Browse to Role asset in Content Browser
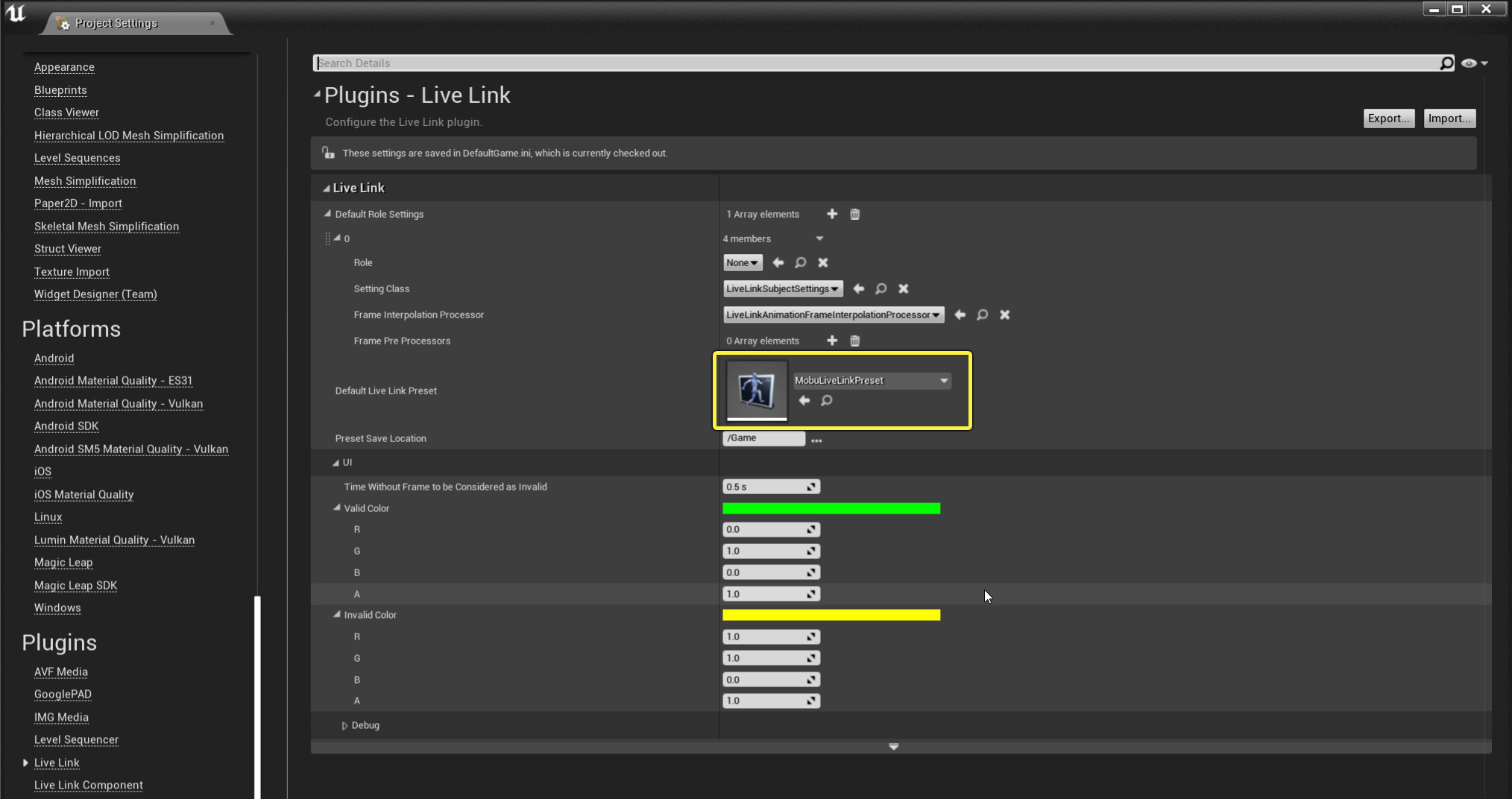This screenshot has width=1512, height=799. [x=801, y=262]
